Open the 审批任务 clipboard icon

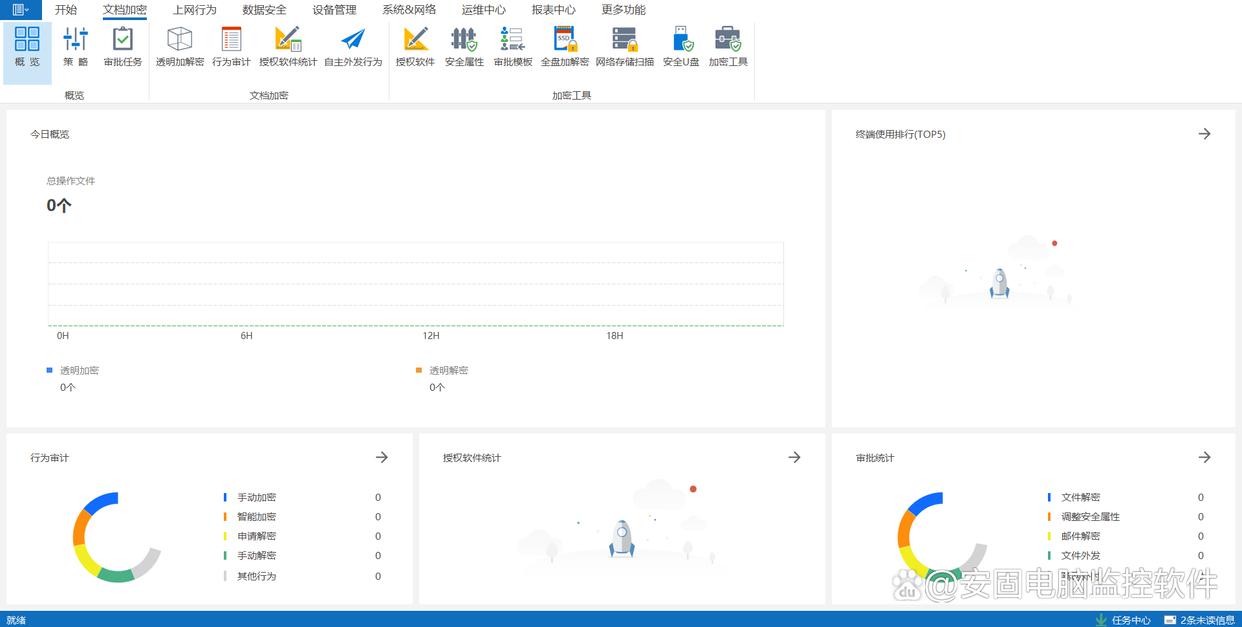(x=123, y=47)
